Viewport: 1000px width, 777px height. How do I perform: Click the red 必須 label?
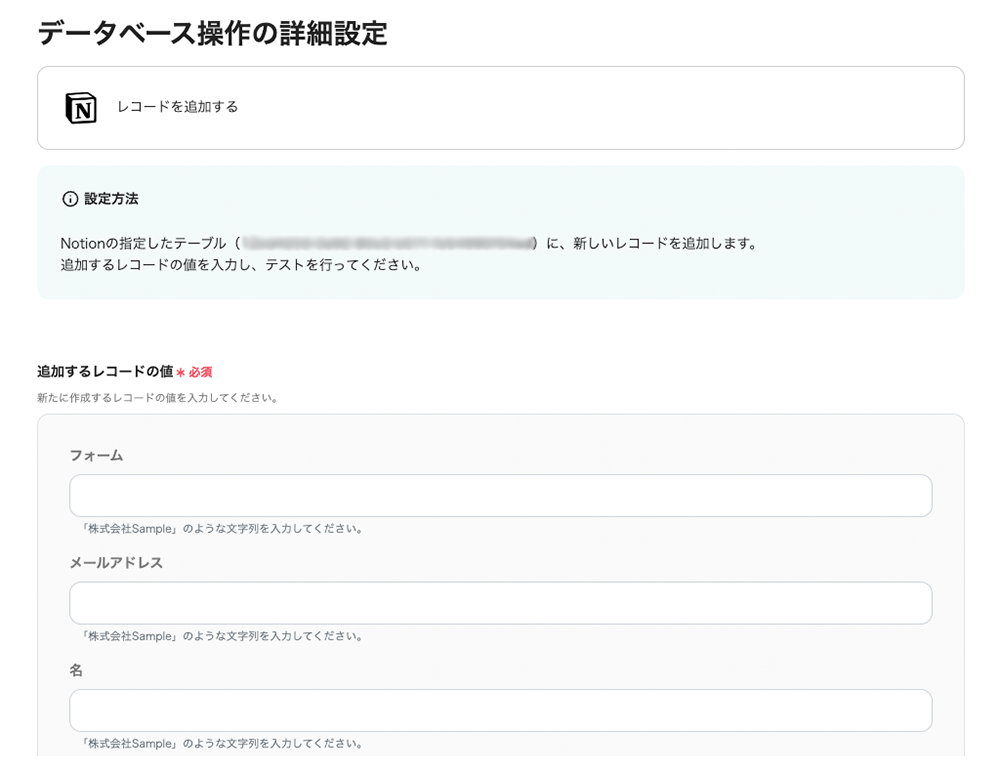[200, 372]
